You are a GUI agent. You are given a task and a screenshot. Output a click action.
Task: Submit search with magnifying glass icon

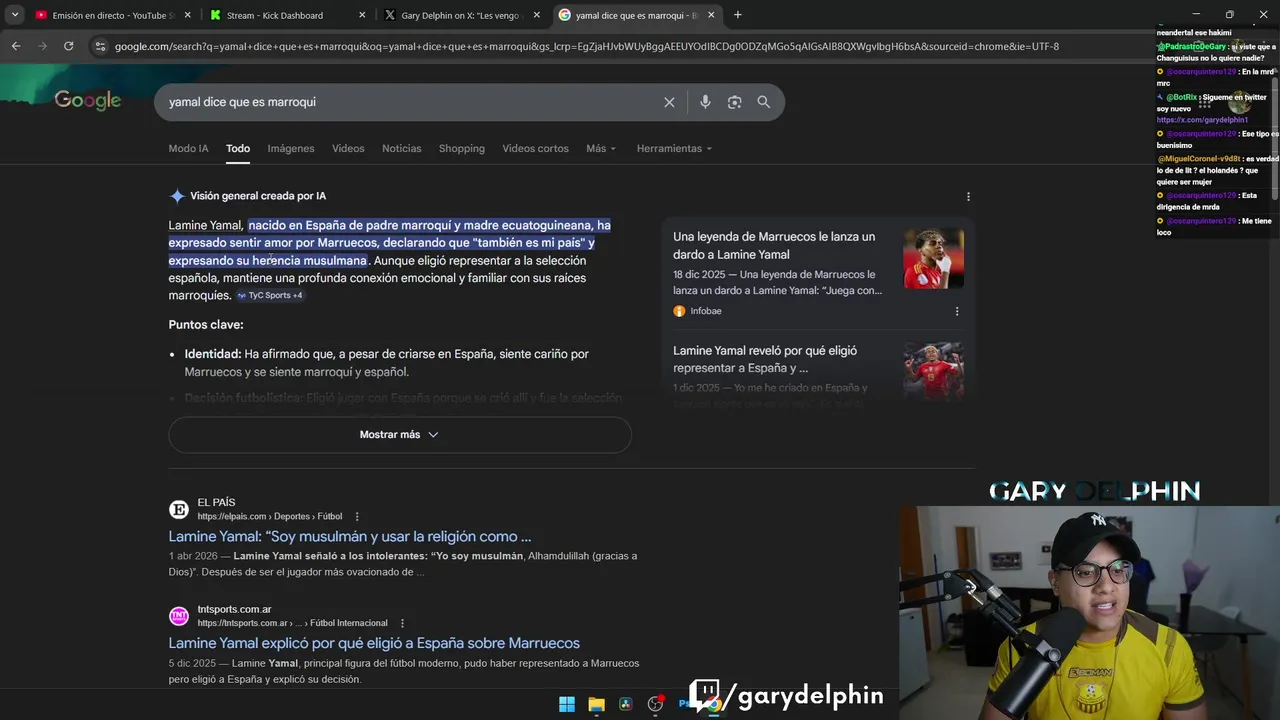pyautogui.click(x=764, y=102)
